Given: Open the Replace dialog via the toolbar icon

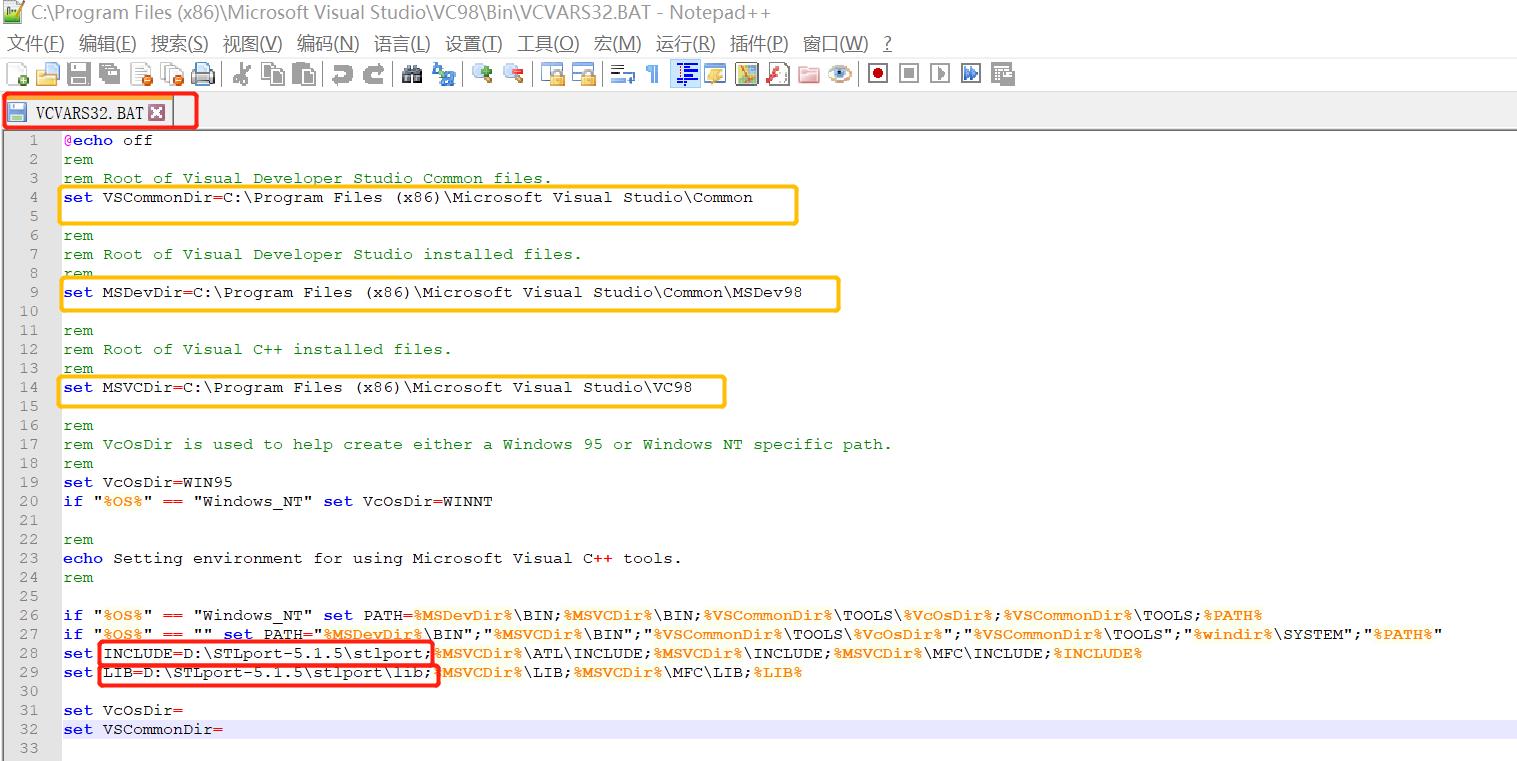Looking at the screenshot, I should coord(443,74).
